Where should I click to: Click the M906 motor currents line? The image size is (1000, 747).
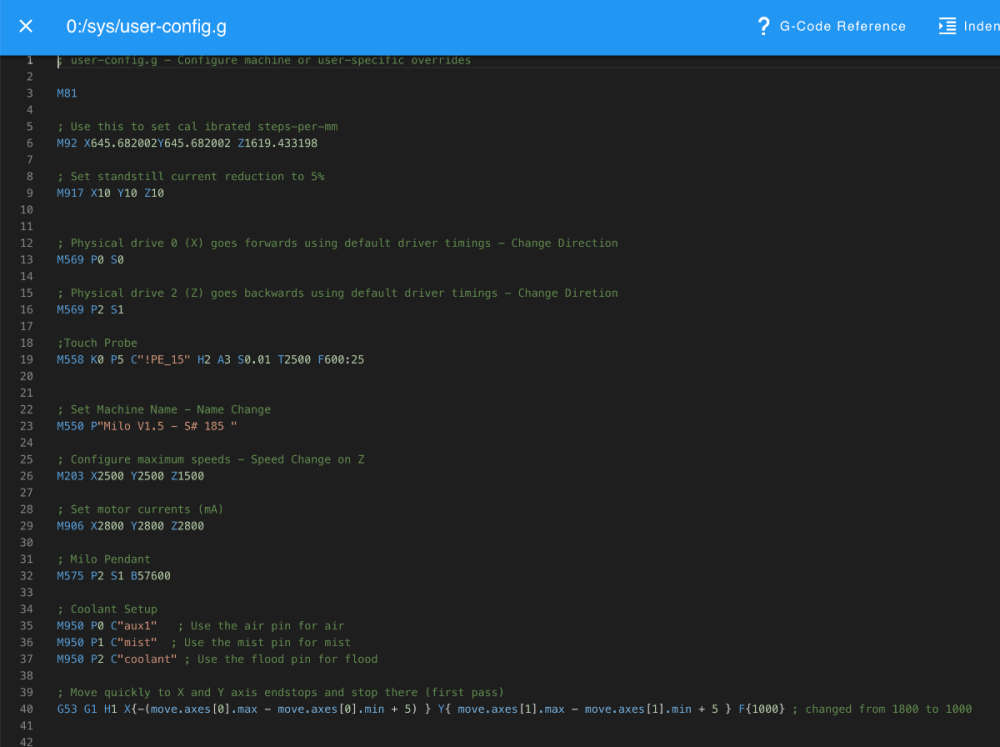tap(130, 526)
